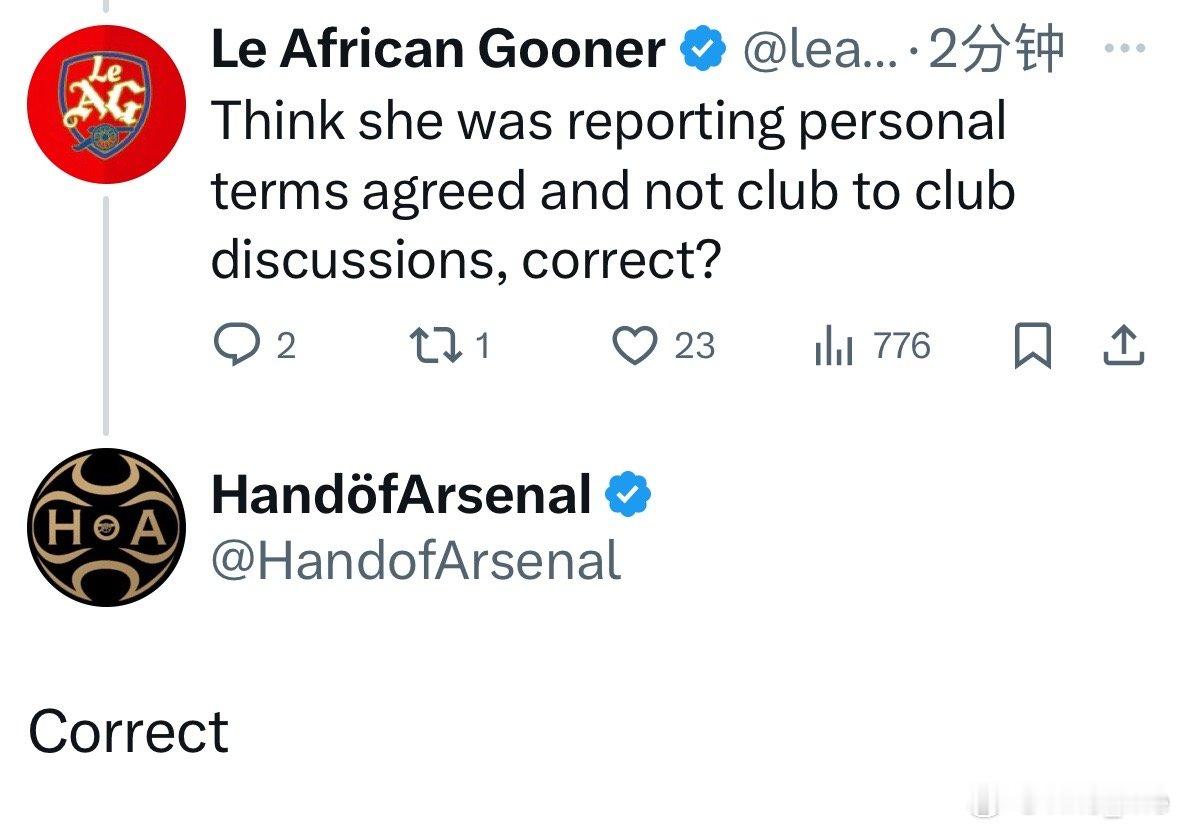This screenshot has width=1179, height=830.
Task: Click the 776 views count
Action: [x=902, y=346]
